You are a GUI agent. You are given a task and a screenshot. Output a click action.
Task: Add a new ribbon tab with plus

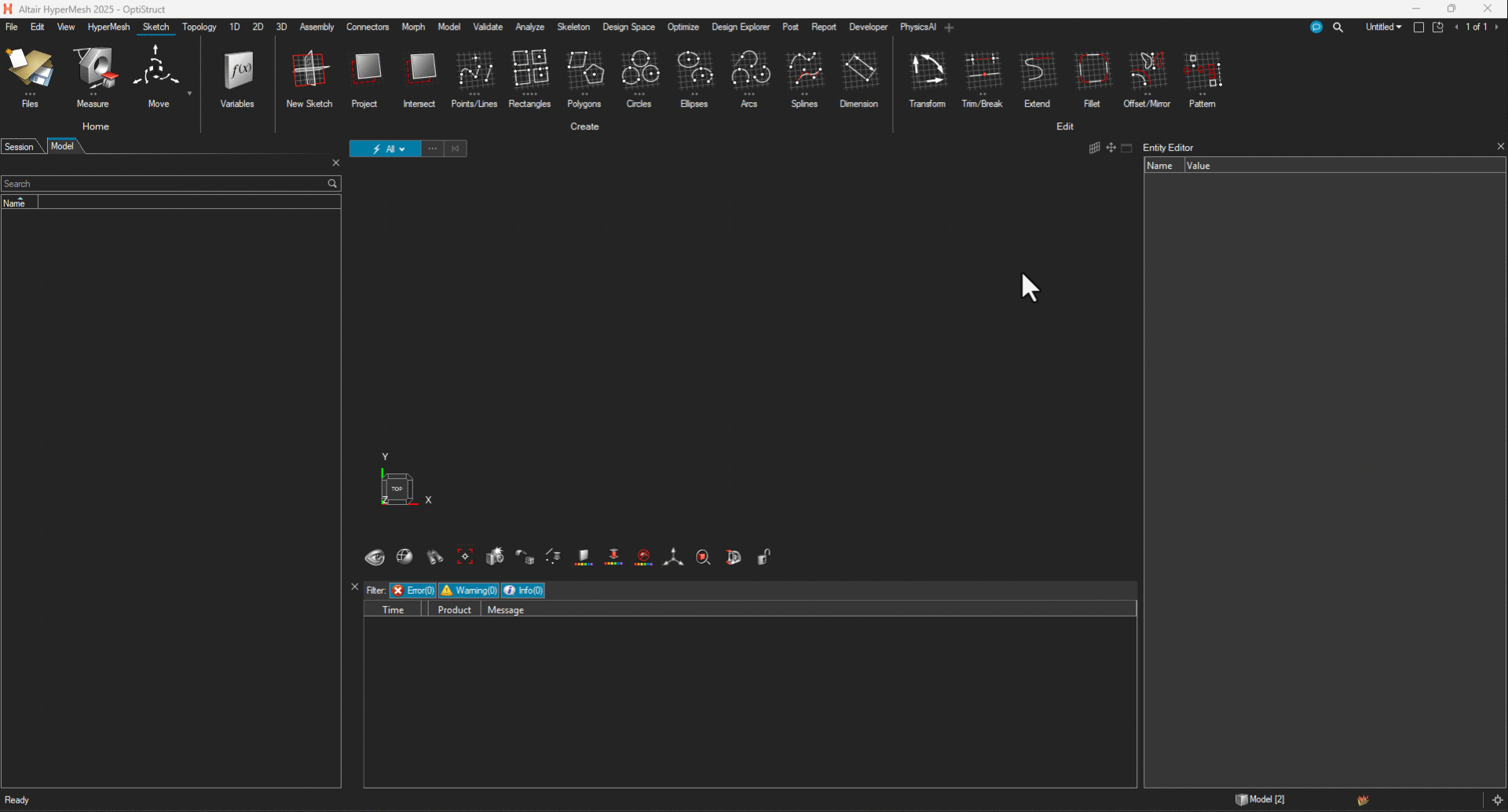point(949,27)
